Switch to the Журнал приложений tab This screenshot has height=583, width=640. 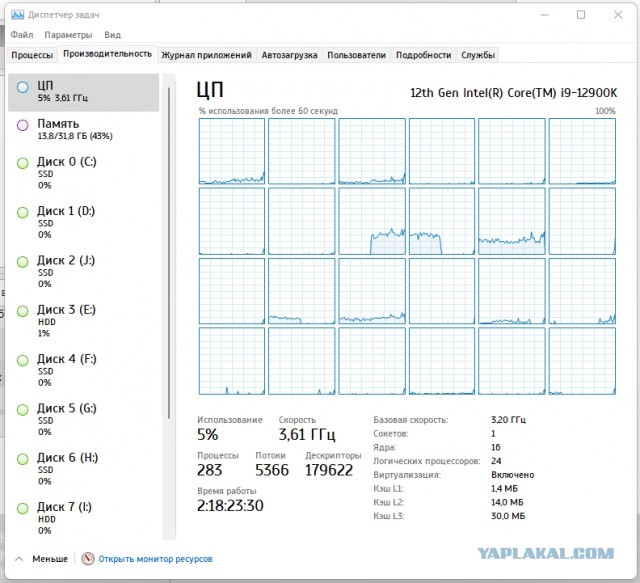click(x=206, y=55)
